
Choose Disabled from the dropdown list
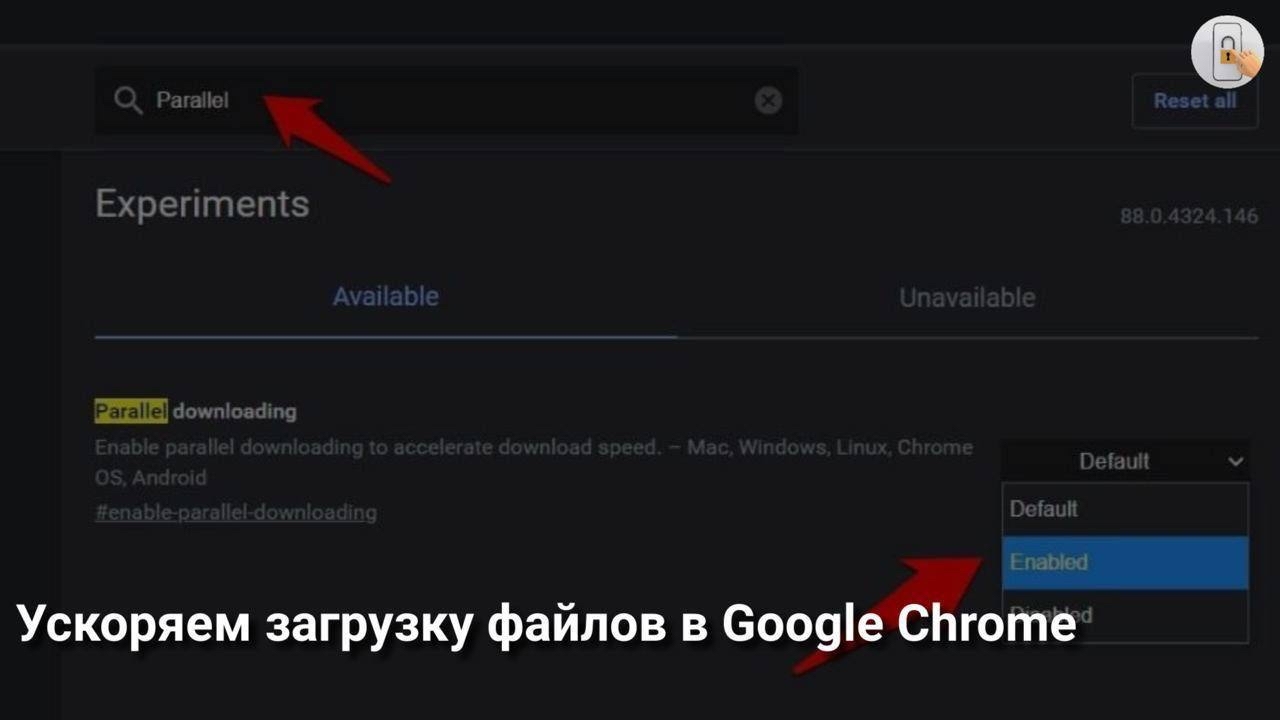(x=1125, y=614)
